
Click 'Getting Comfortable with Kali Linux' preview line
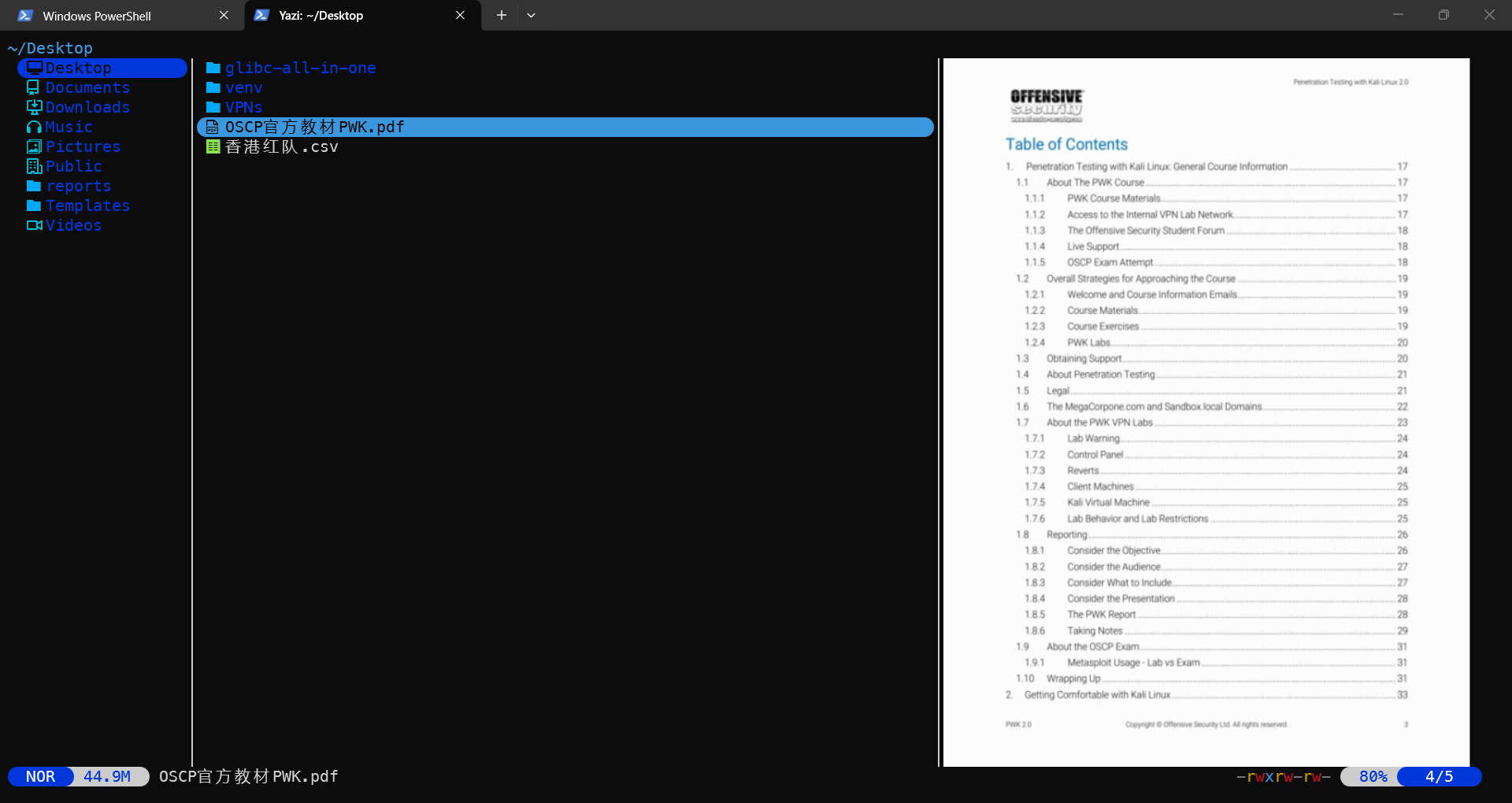tap(1097, 695)
